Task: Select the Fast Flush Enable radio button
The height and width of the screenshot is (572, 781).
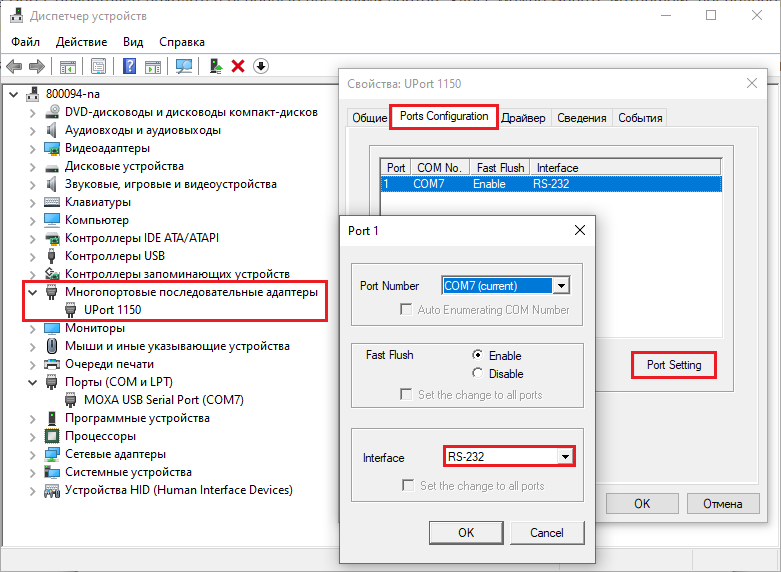Action: pyautogui.click(x=478, y=356)
